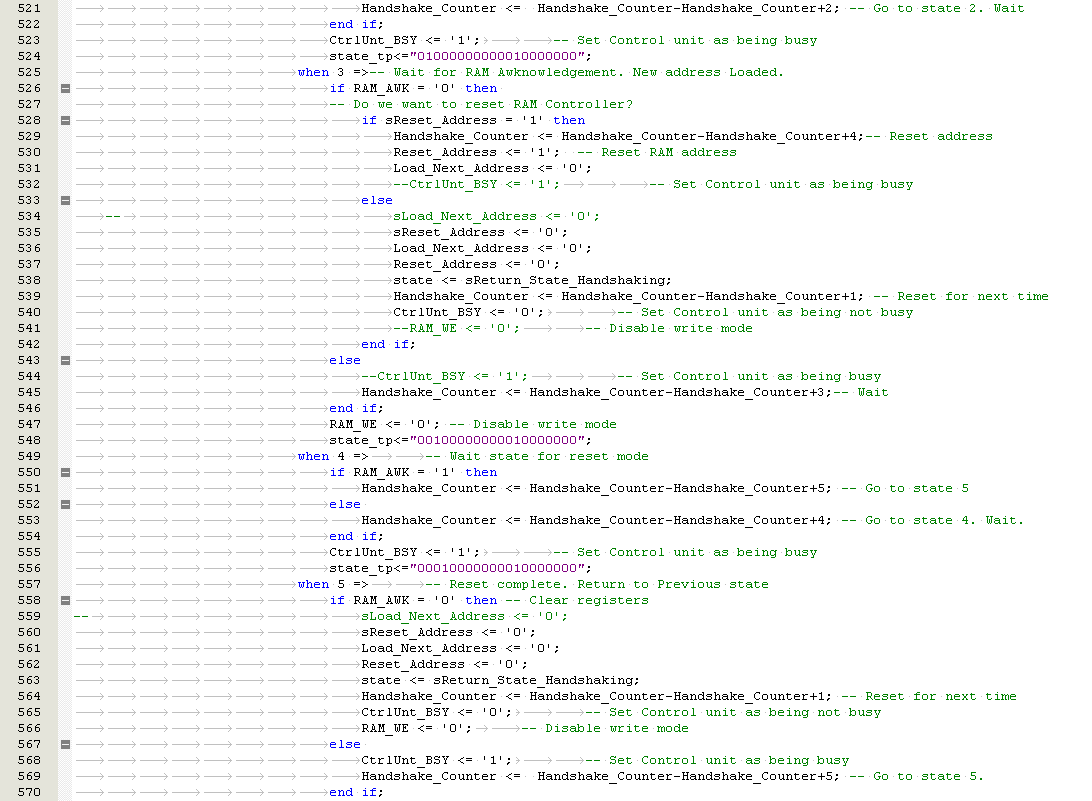Click line number 549 in the margin
Viewport: 1092px width, 801px height.
click(29, 456)
